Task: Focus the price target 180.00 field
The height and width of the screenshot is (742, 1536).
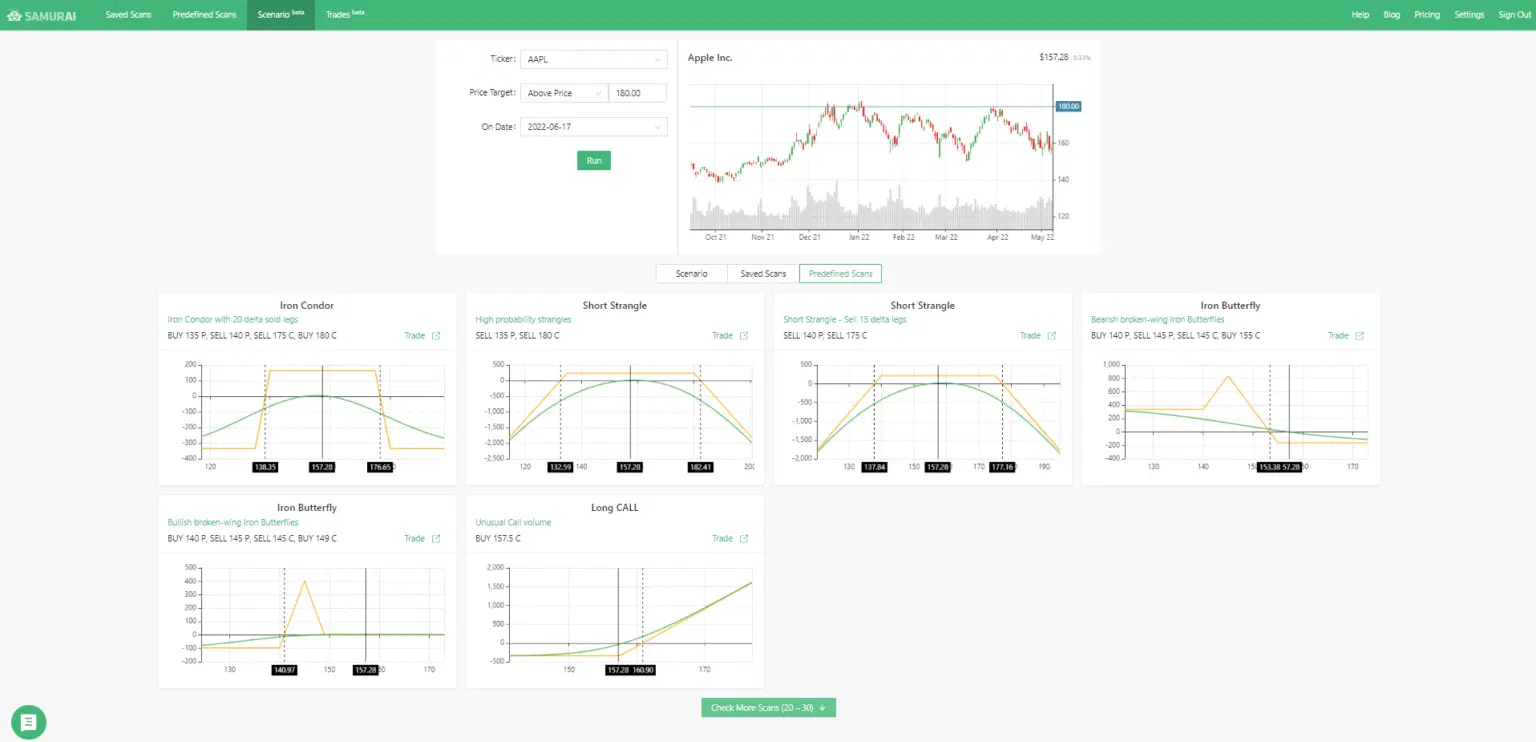Action: pos(638,93)
